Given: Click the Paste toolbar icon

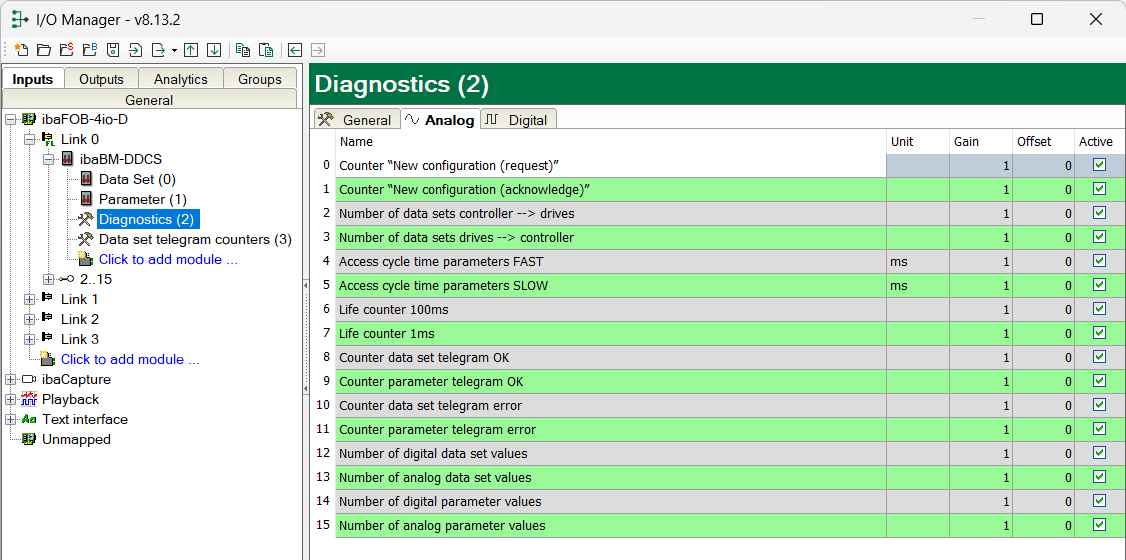Looking at the screenshot, I should pyautogui.click(x=266, y=49).
